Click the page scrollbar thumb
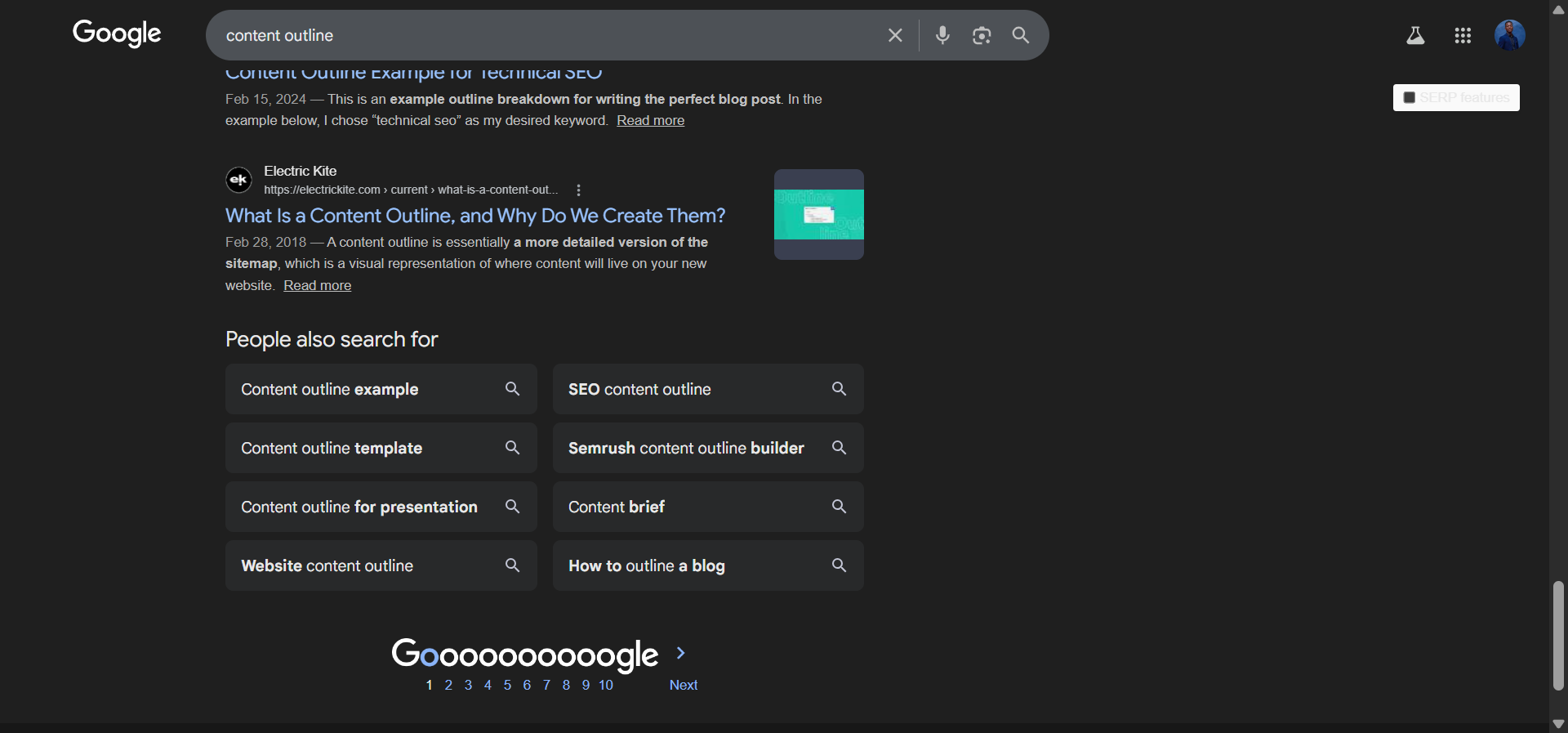 (x=1558, y=636)
